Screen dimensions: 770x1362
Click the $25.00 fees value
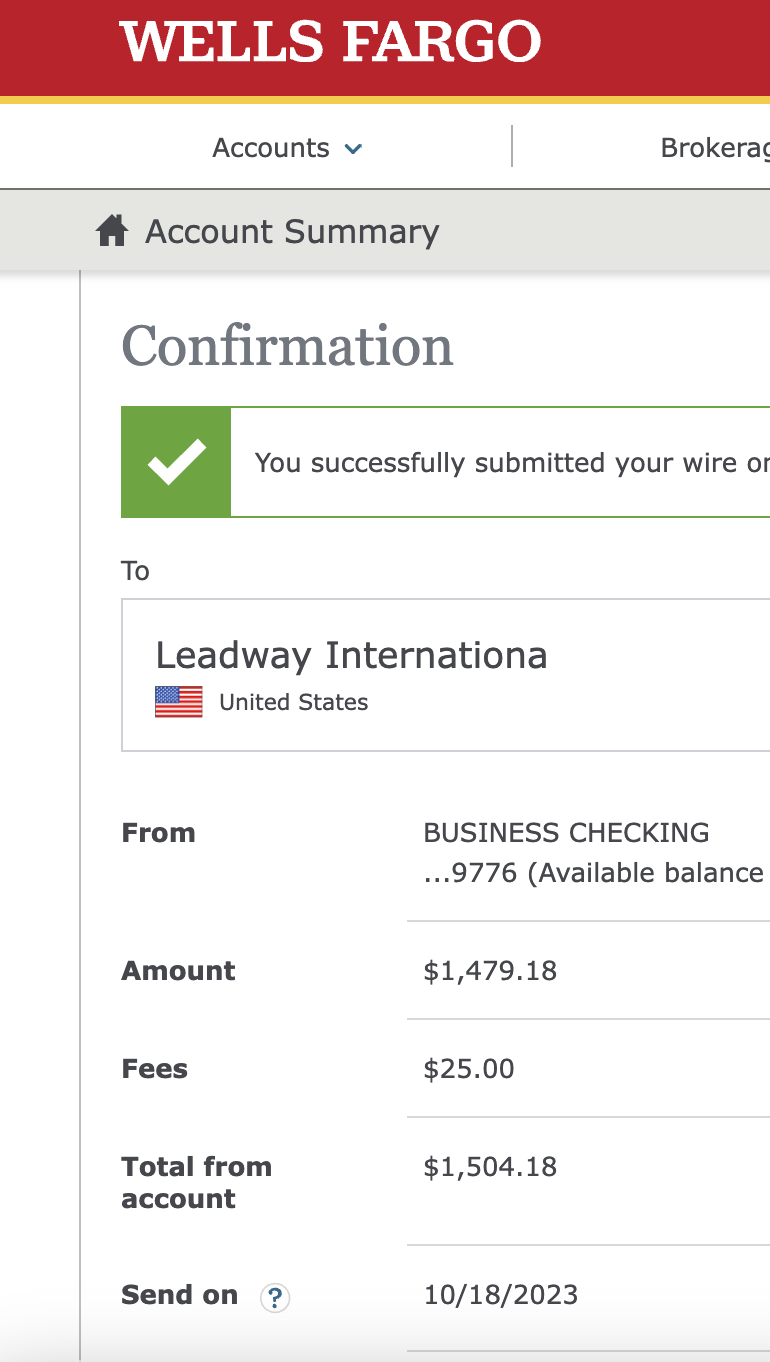click(x=469, y=1069)
